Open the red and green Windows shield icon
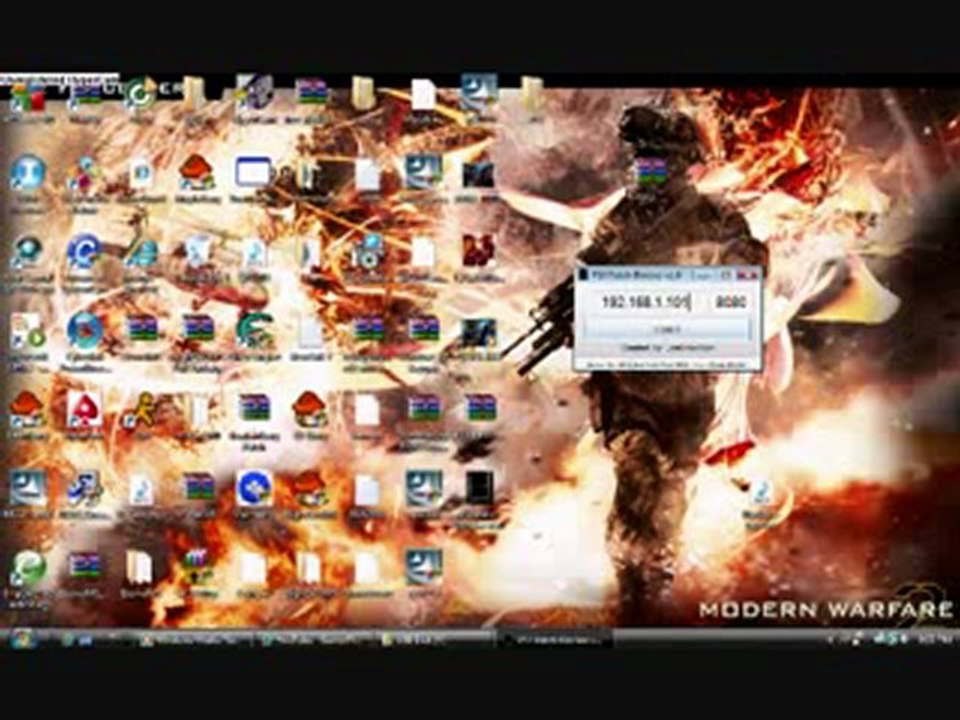Image resolution: width=960 pixels, height=720 pixels. point(28,97)
